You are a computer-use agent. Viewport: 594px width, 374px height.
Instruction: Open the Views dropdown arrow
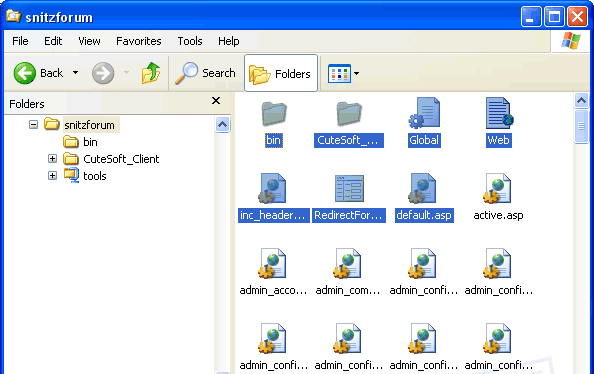tap(356, 74)
